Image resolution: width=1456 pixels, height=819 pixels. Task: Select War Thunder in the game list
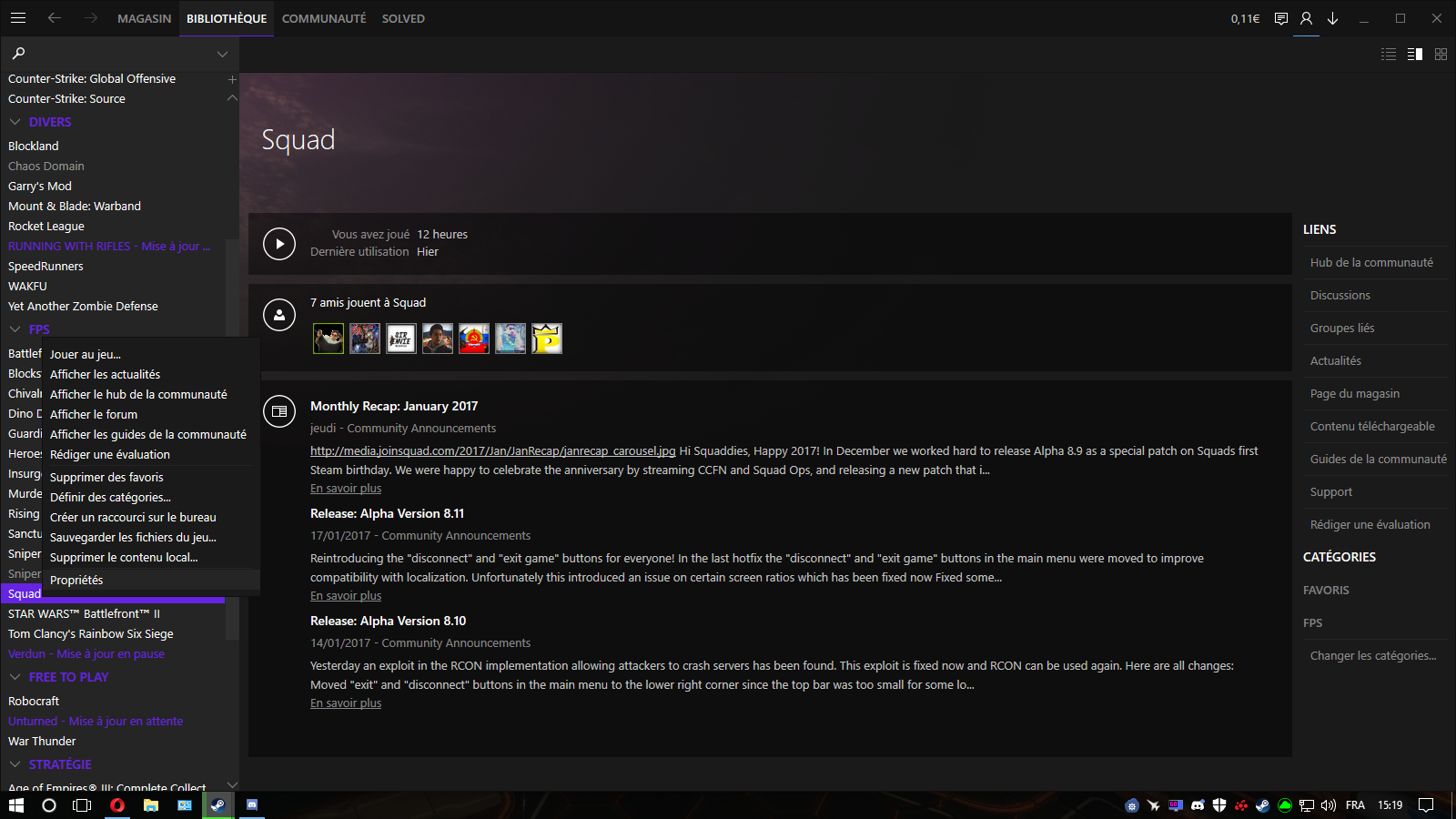(x=42, y=741)
